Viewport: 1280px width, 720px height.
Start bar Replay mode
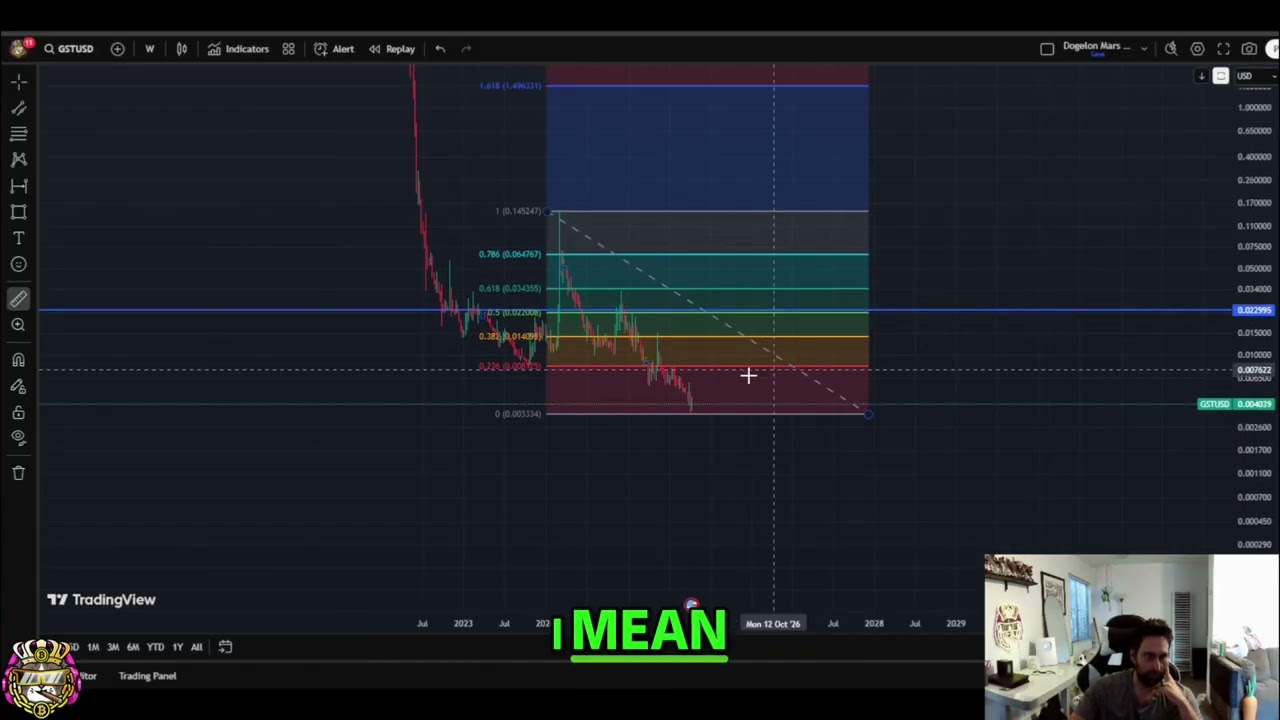(x=391, y=49)
